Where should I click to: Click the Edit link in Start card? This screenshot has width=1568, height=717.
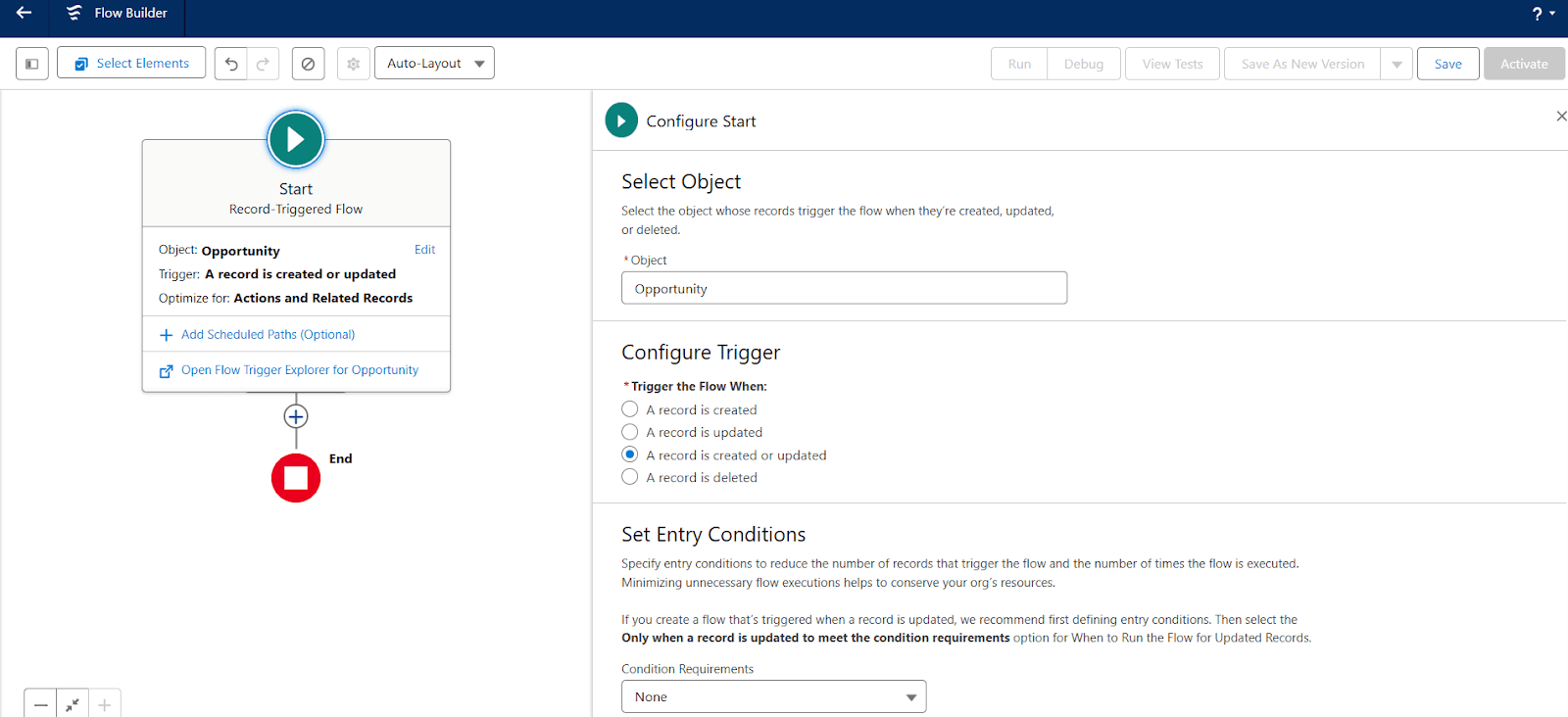[424, 250]
